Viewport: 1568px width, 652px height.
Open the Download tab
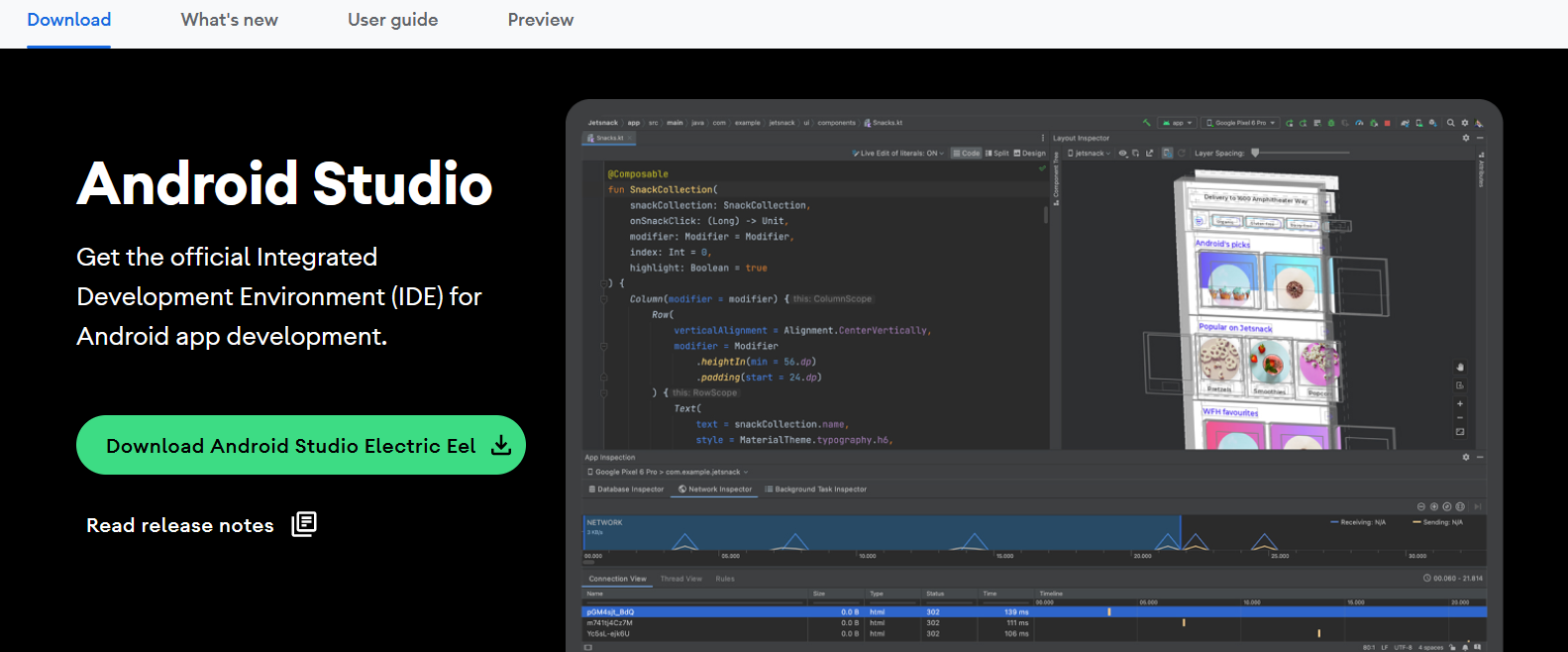pos(68,20)
